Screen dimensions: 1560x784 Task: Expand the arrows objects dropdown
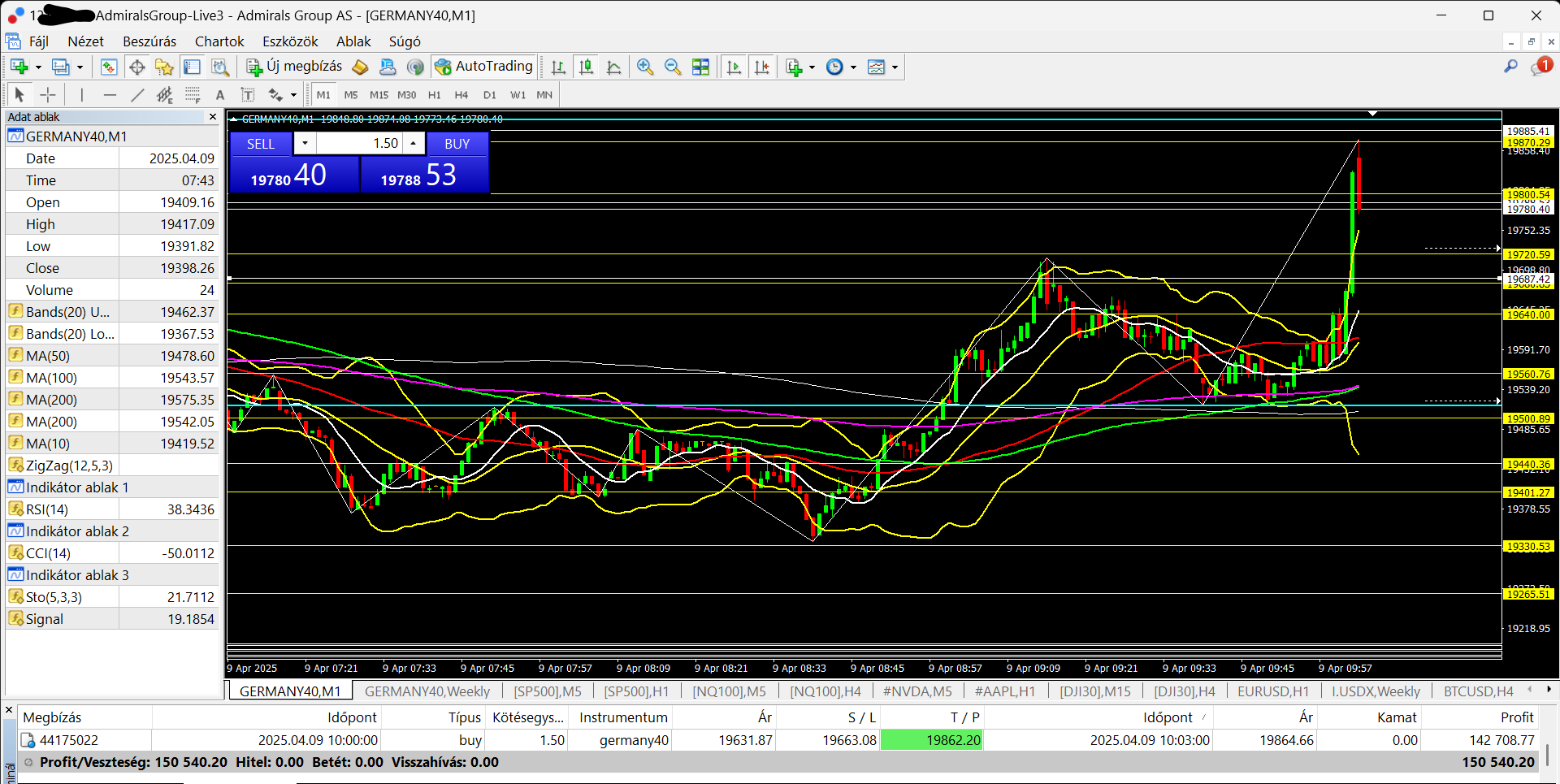(x=293, y=95)
